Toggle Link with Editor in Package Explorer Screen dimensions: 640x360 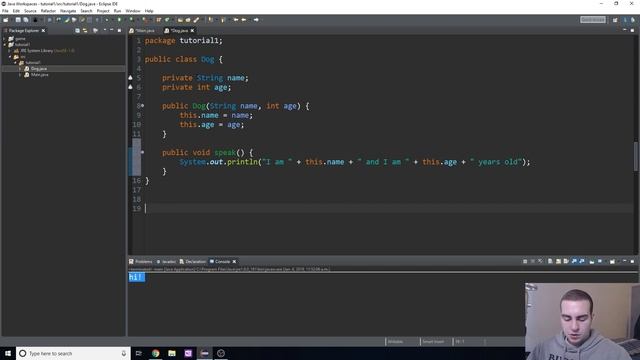[85, 31]
